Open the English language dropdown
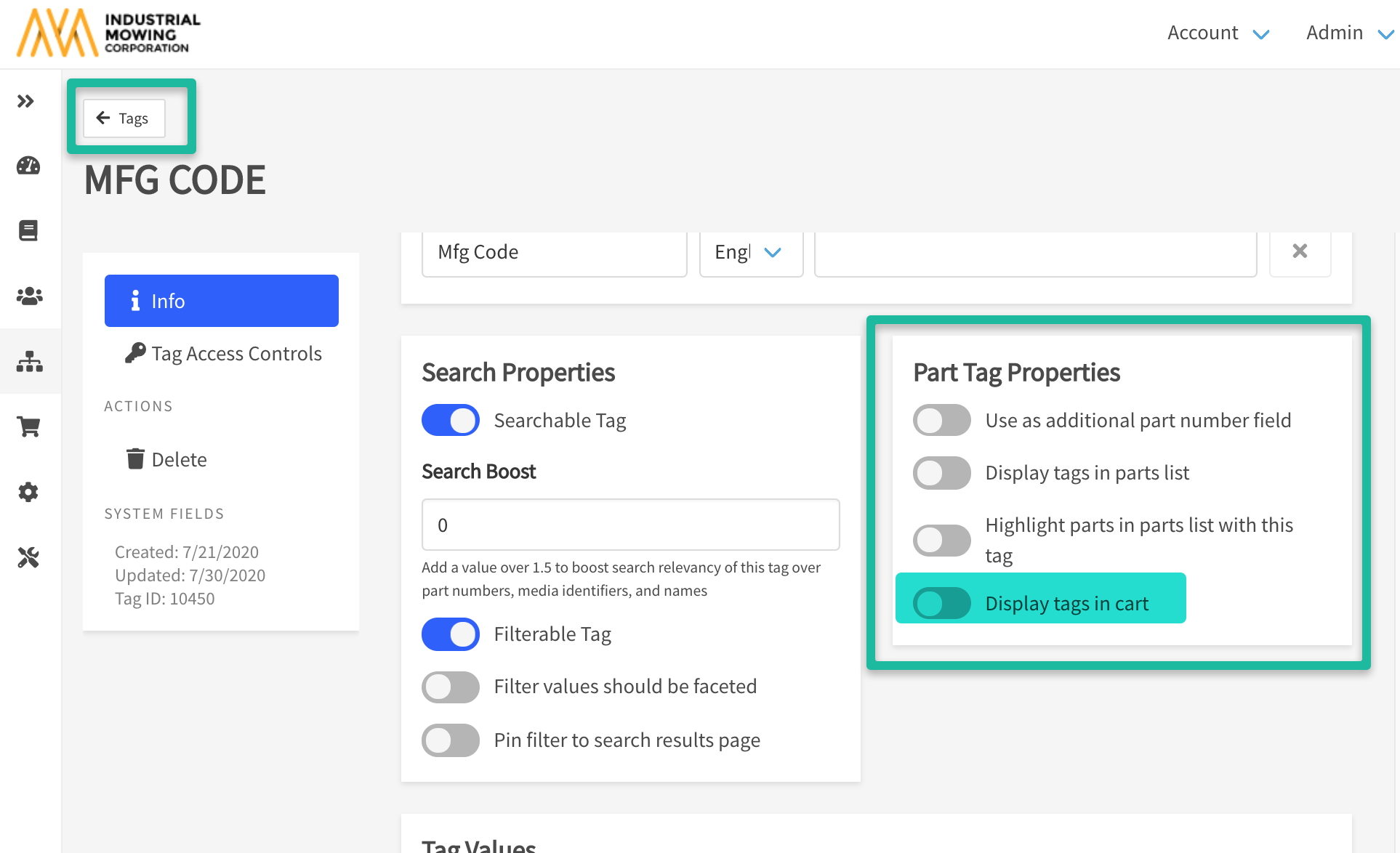 (750, 252)
